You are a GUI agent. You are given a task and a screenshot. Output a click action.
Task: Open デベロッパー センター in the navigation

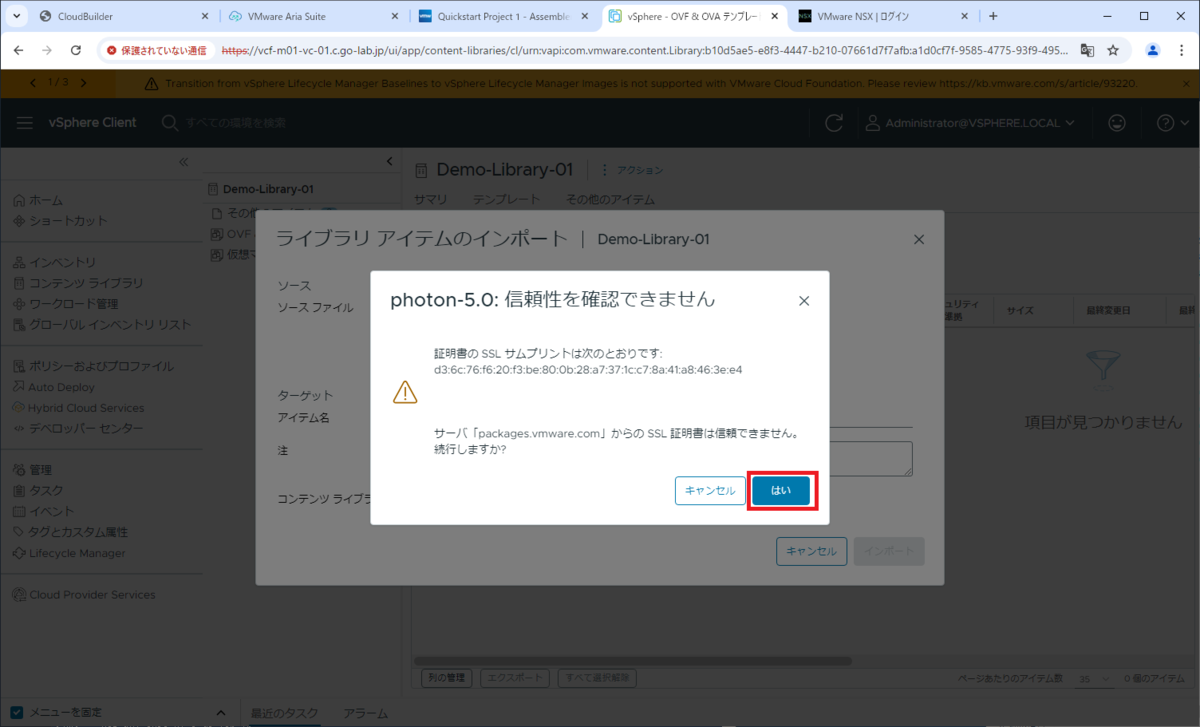pyautogui.click(x=86, y=429)
